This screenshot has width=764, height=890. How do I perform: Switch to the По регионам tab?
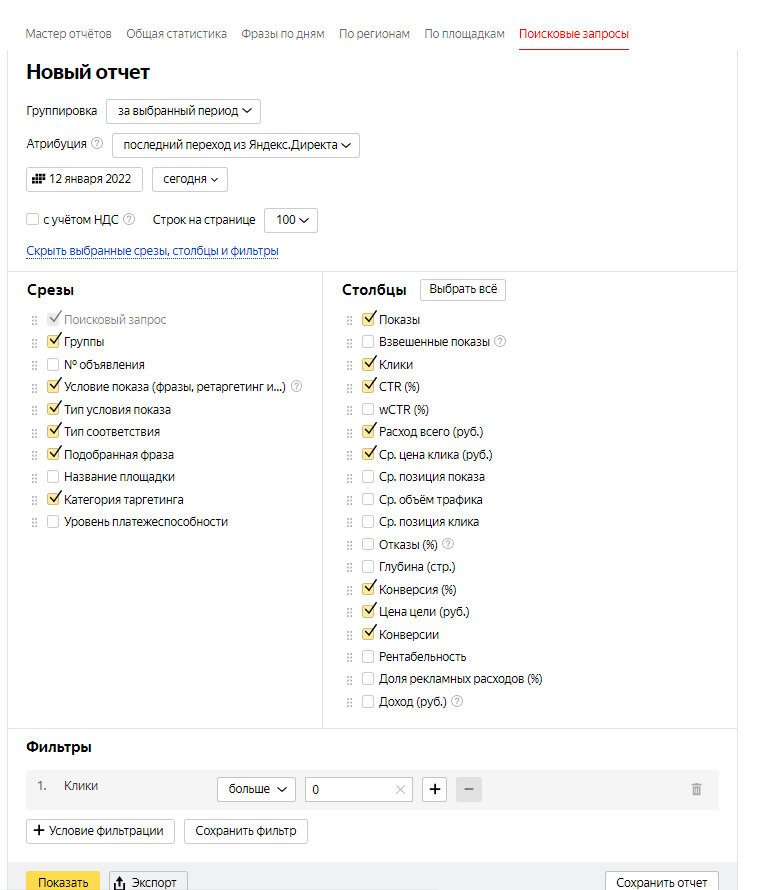pos(374,33)
